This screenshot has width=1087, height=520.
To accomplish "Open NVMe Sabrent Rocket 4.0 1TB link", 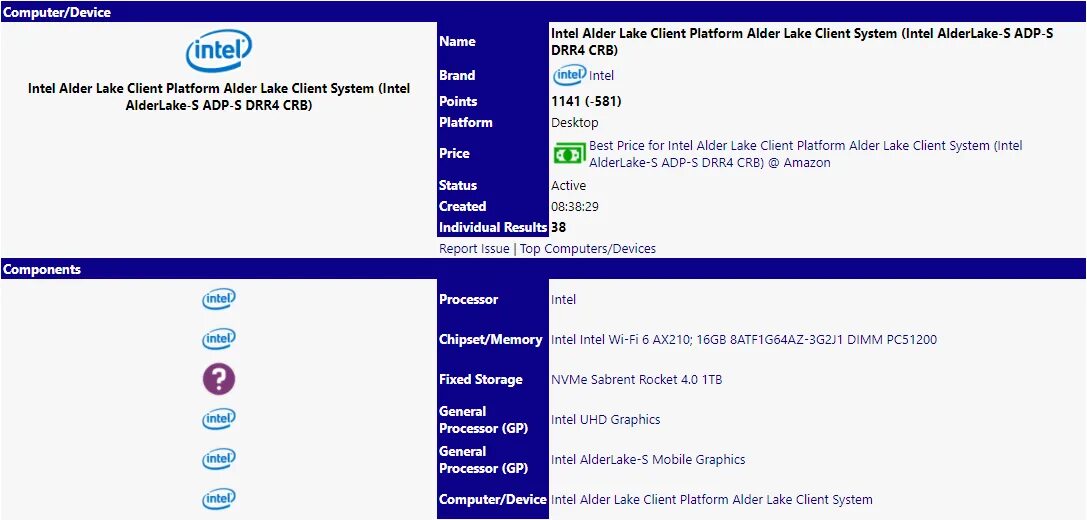I will click(x=637, y=379).
